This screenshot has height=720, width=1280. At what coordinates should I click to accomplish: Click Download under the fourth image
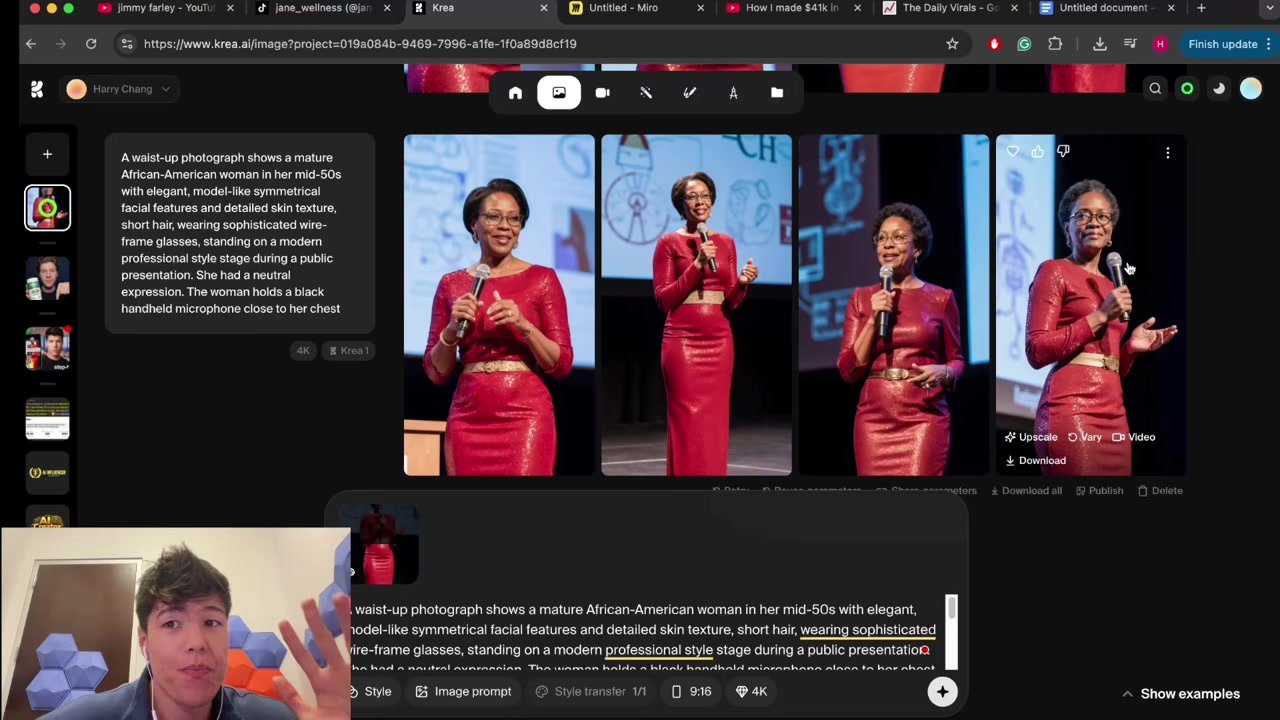click(1035, 460)
